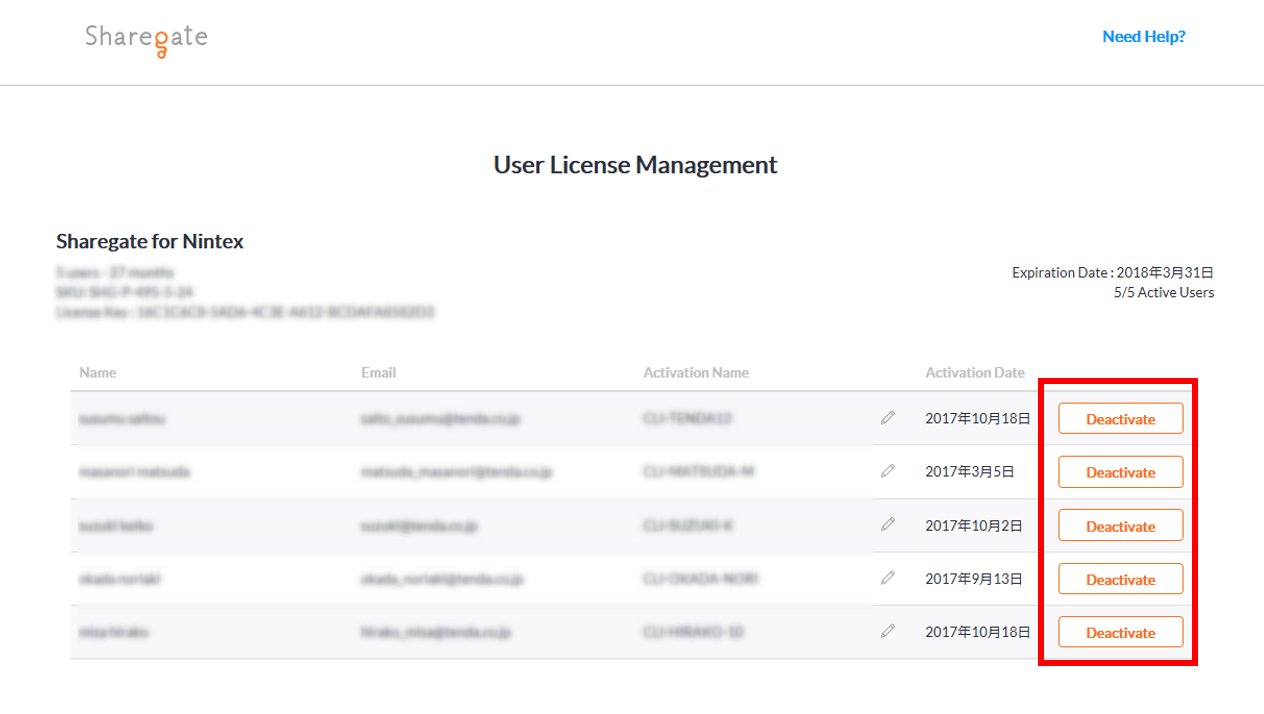Click the Sharegate logo
This screenshot has height=714, width=1264.
146,39
